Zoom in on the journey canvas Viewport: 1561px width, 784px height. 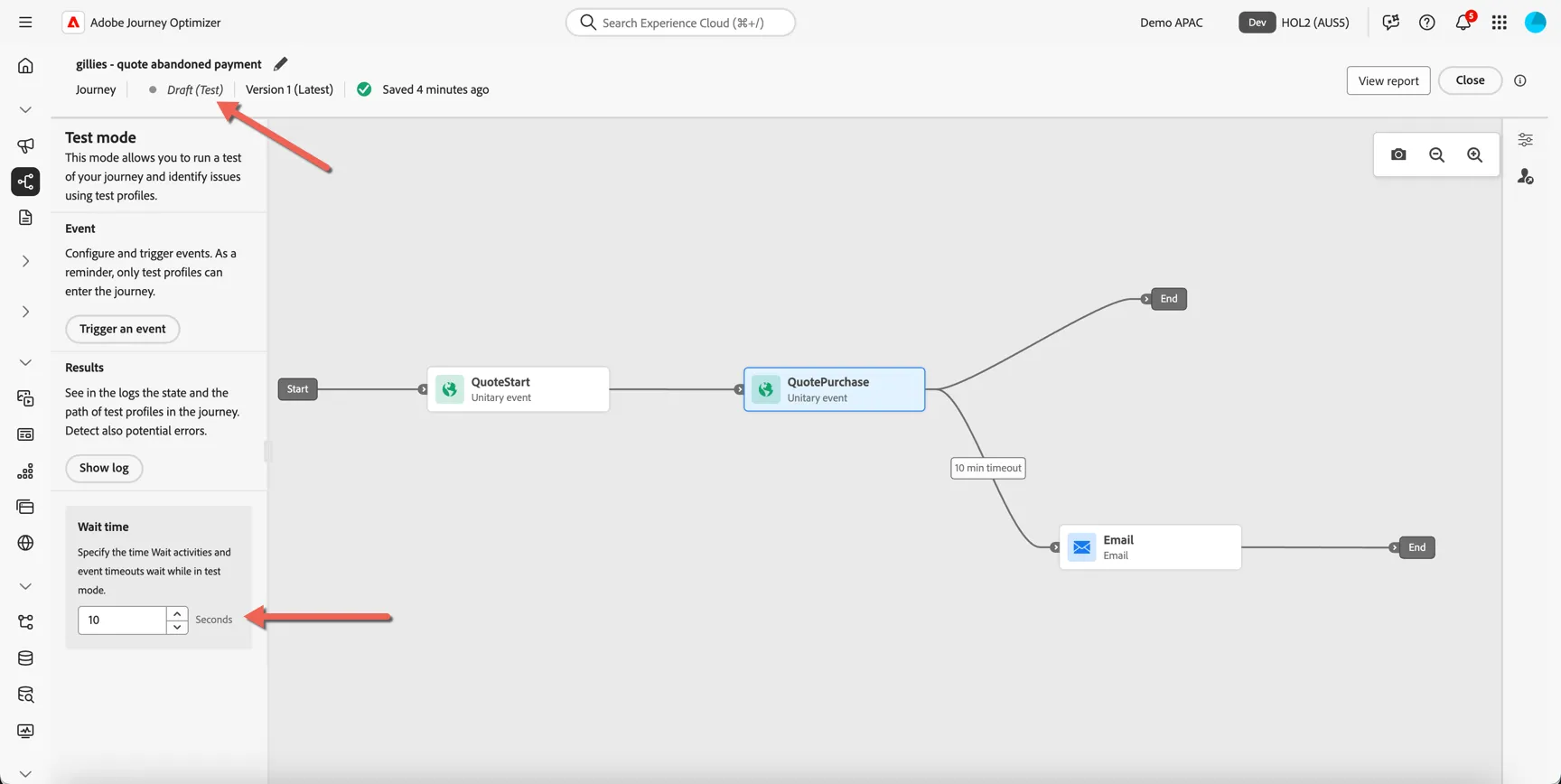tap(1474, 154)
